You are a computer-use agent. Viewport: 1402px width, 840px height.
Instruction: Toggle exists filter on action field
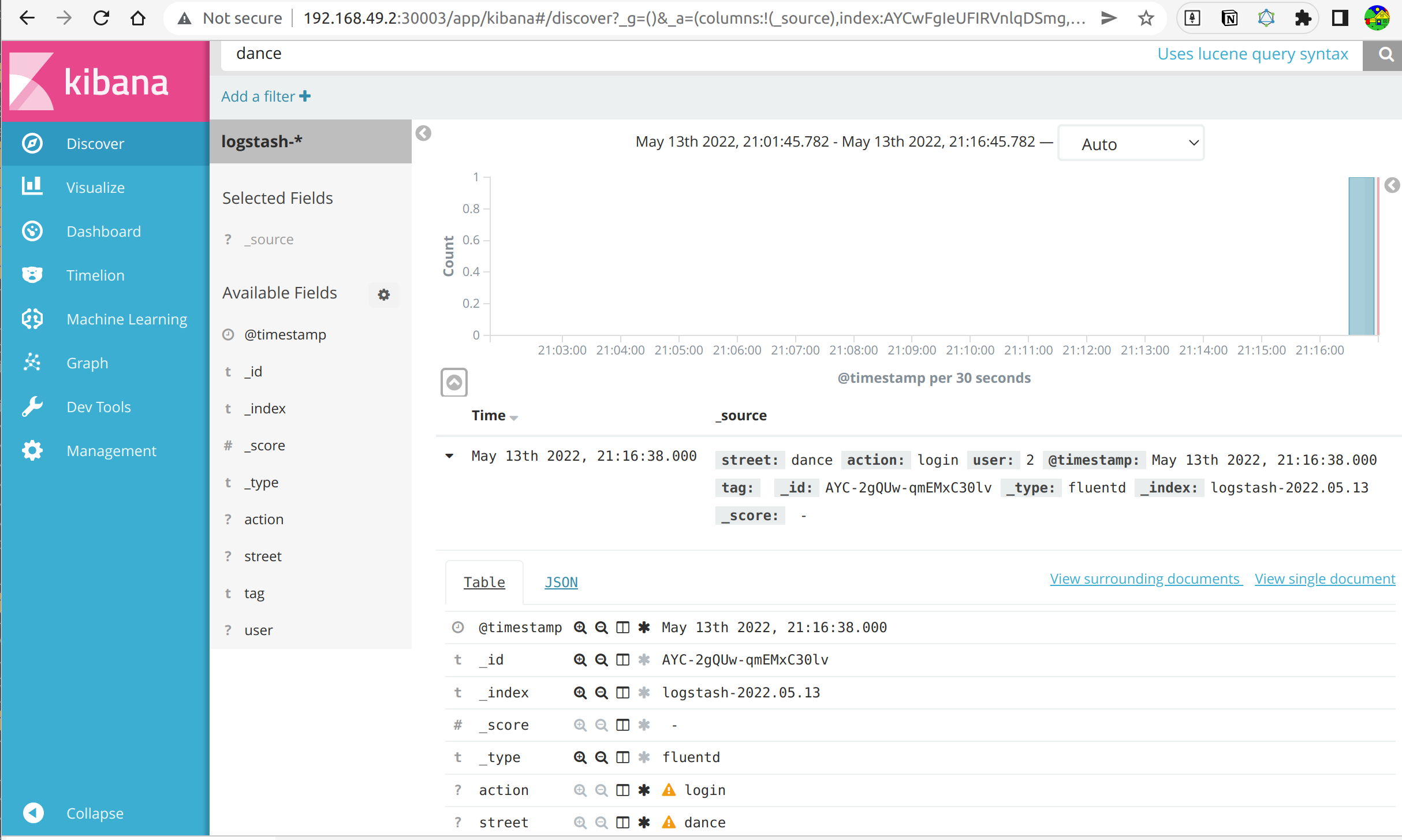pyautogui.click(x=644, y=790)
